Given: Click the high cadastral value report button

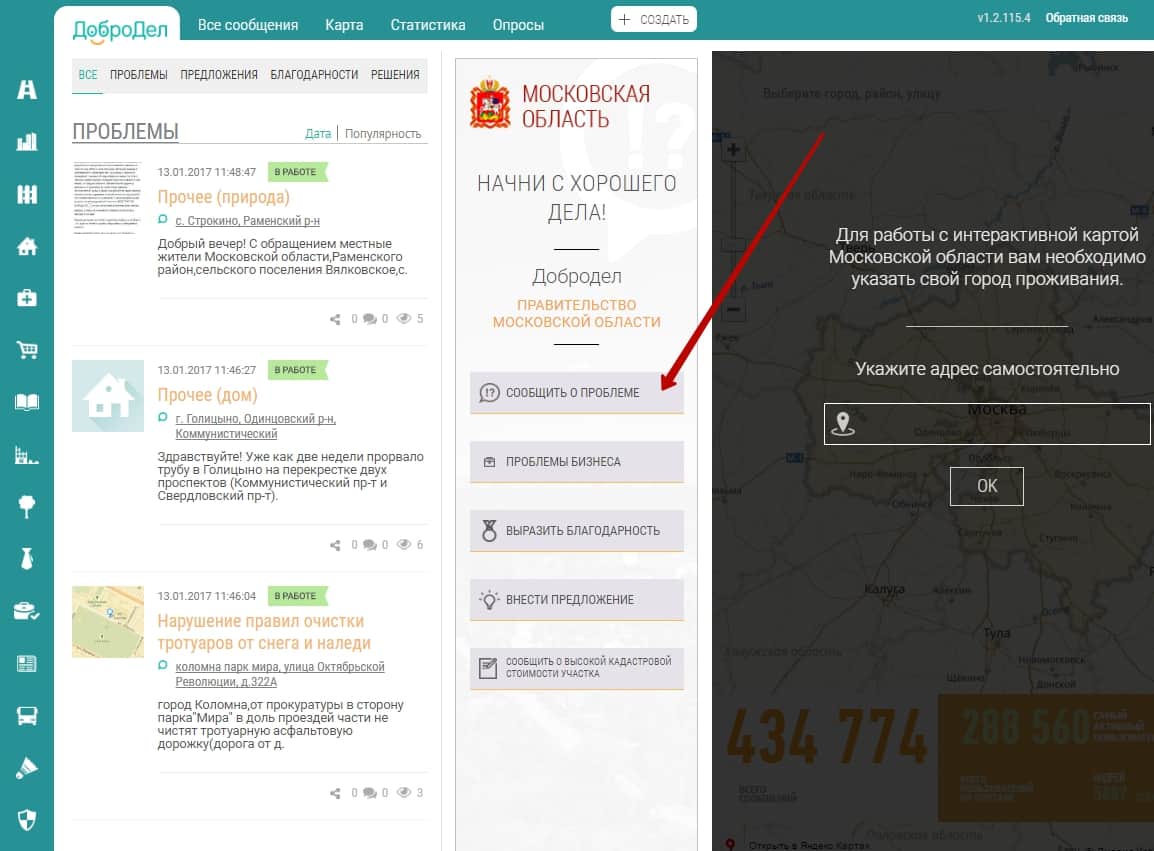Looking at the screenshot, I should (x=577, y=668).
